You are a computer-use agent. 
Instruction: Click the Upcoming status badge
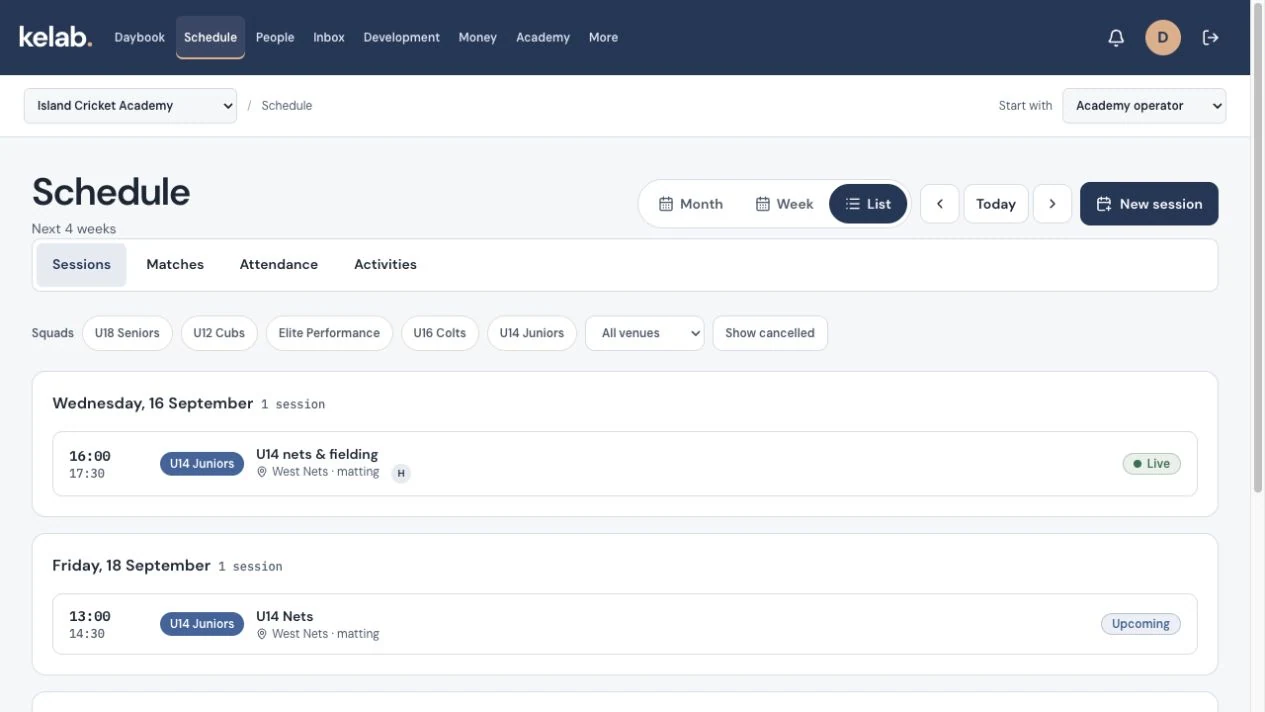click(x=1141, y=624)
